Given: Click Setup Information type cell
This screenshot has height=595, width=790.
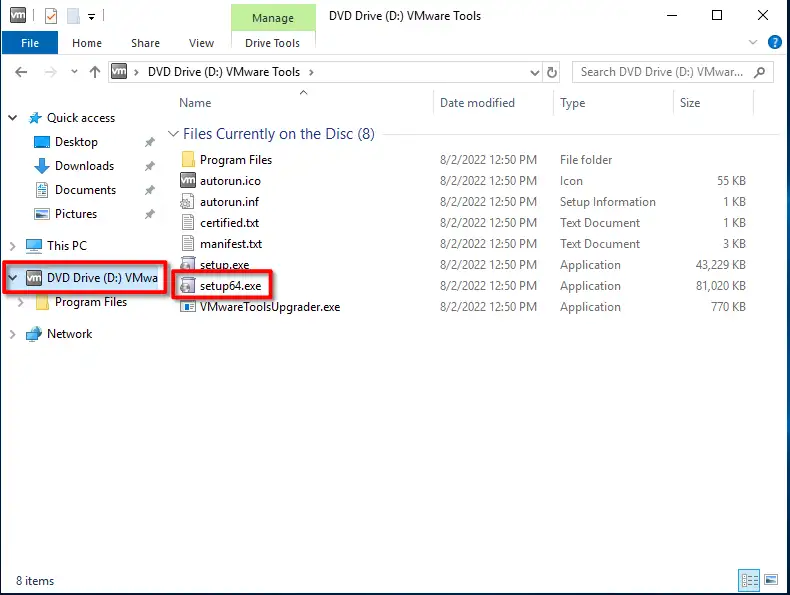Looking at the screenshot, I should point(608,202).
